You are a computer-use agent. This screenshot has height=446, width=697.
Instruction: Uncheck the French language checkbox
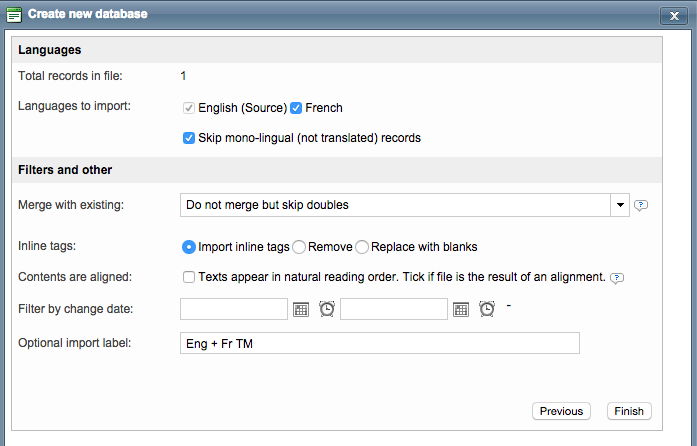coord(296,108)
